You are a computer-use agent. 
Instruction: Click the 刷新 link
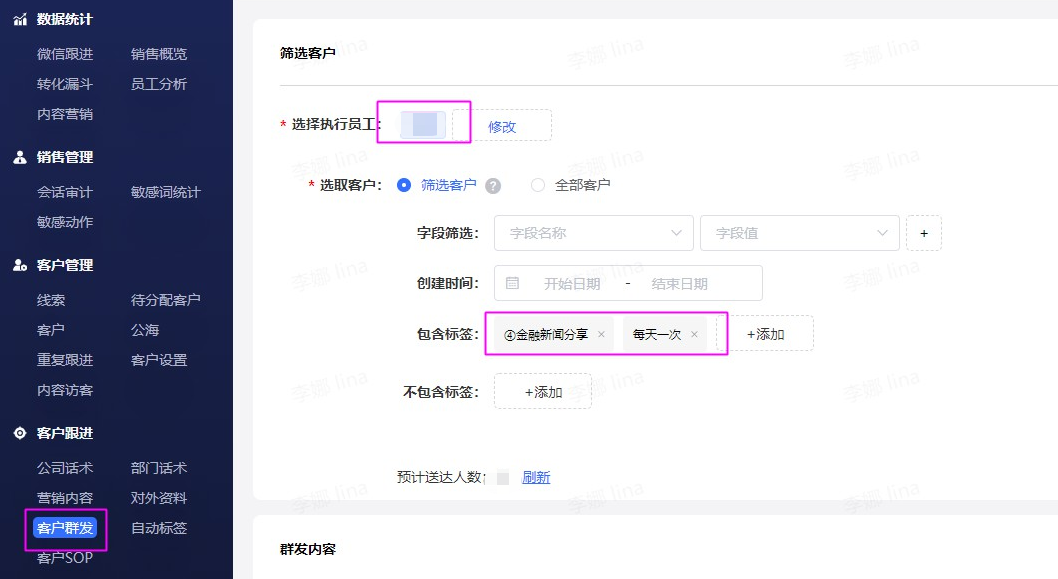(536, 477)
